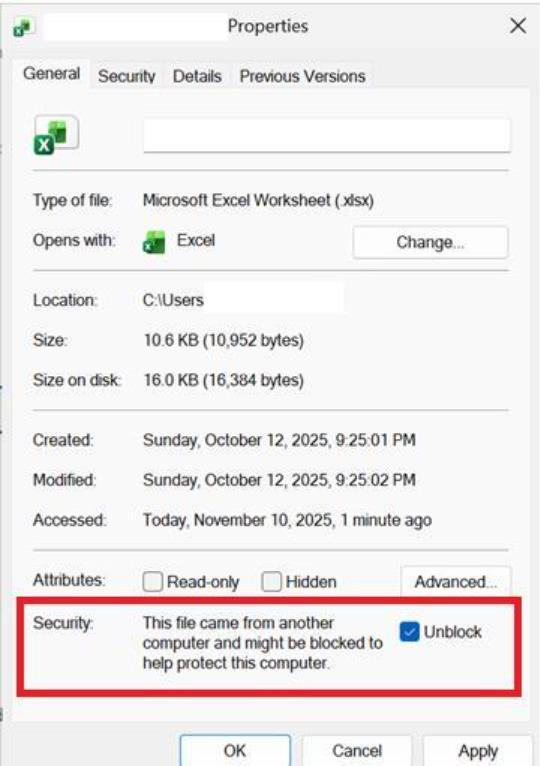Click the Microsoft Excel Worksheet (.xlsx) text
Screen dimensions: 540x766
[258, 200]
